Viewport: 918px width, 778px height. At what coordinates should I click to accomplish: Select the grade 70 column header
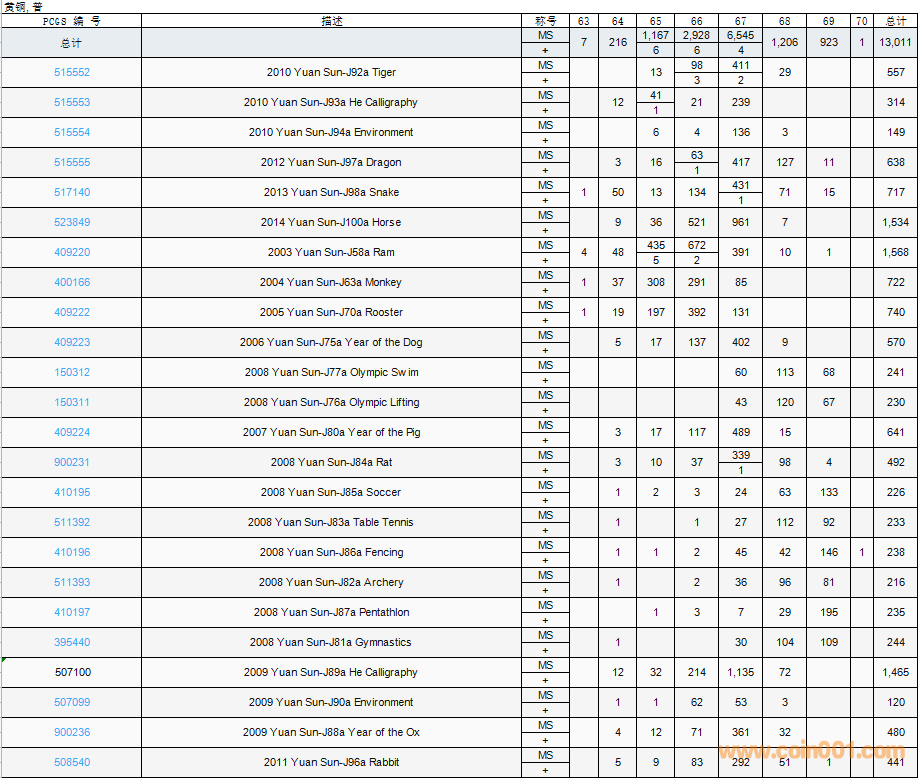[861, 21]
